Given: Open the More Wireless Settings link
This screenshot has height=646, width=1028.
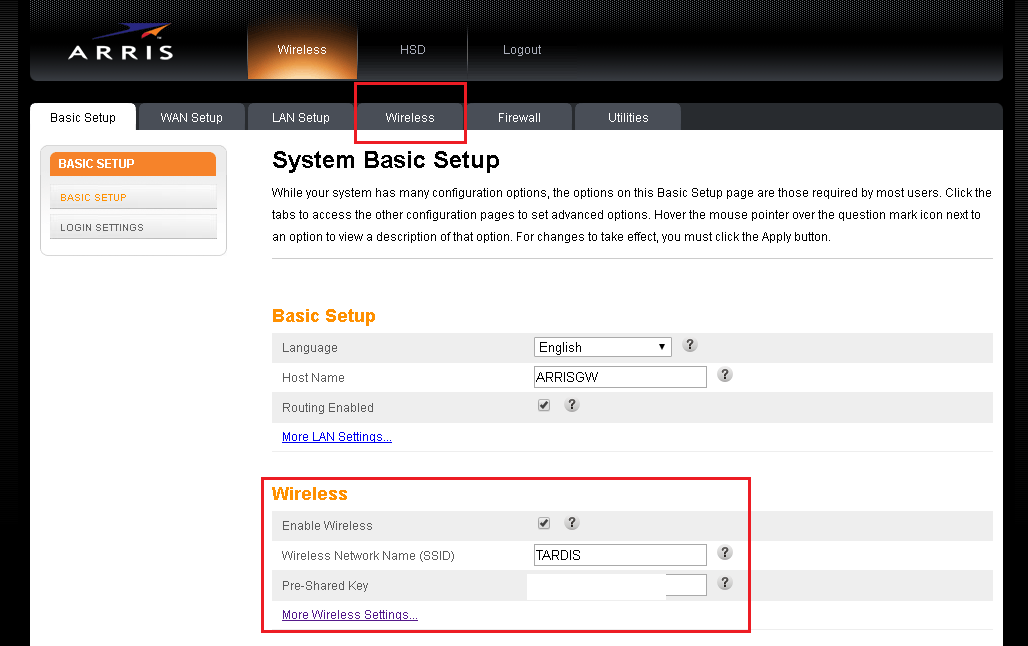Looking at the screenshot, I should click(349, 615).
